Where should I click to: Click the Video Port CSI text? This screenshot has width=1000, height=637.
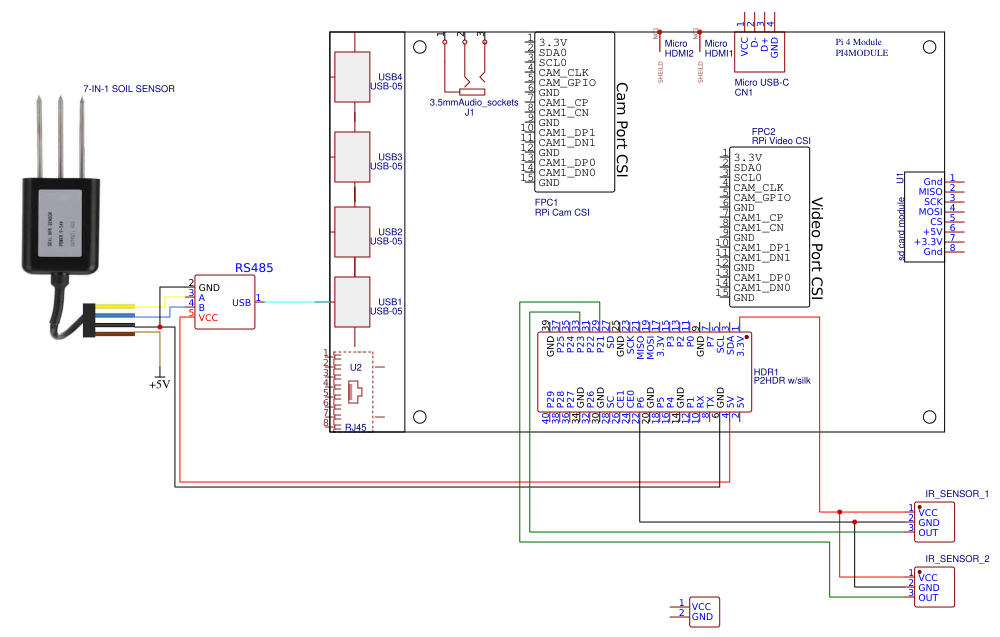click(x=817, y=248)
